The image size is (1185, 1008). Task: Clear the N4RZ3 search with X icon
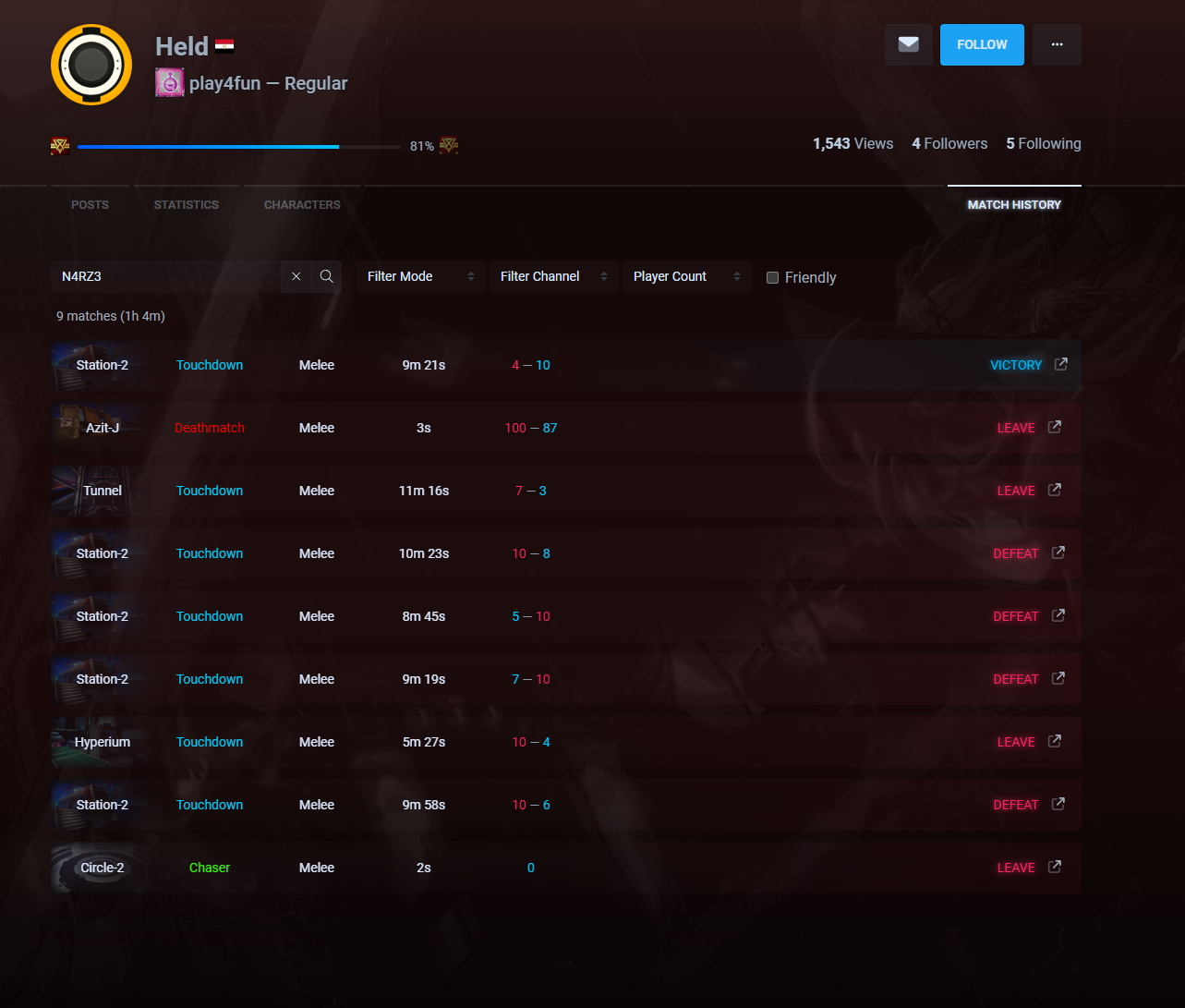click(296, 276)
